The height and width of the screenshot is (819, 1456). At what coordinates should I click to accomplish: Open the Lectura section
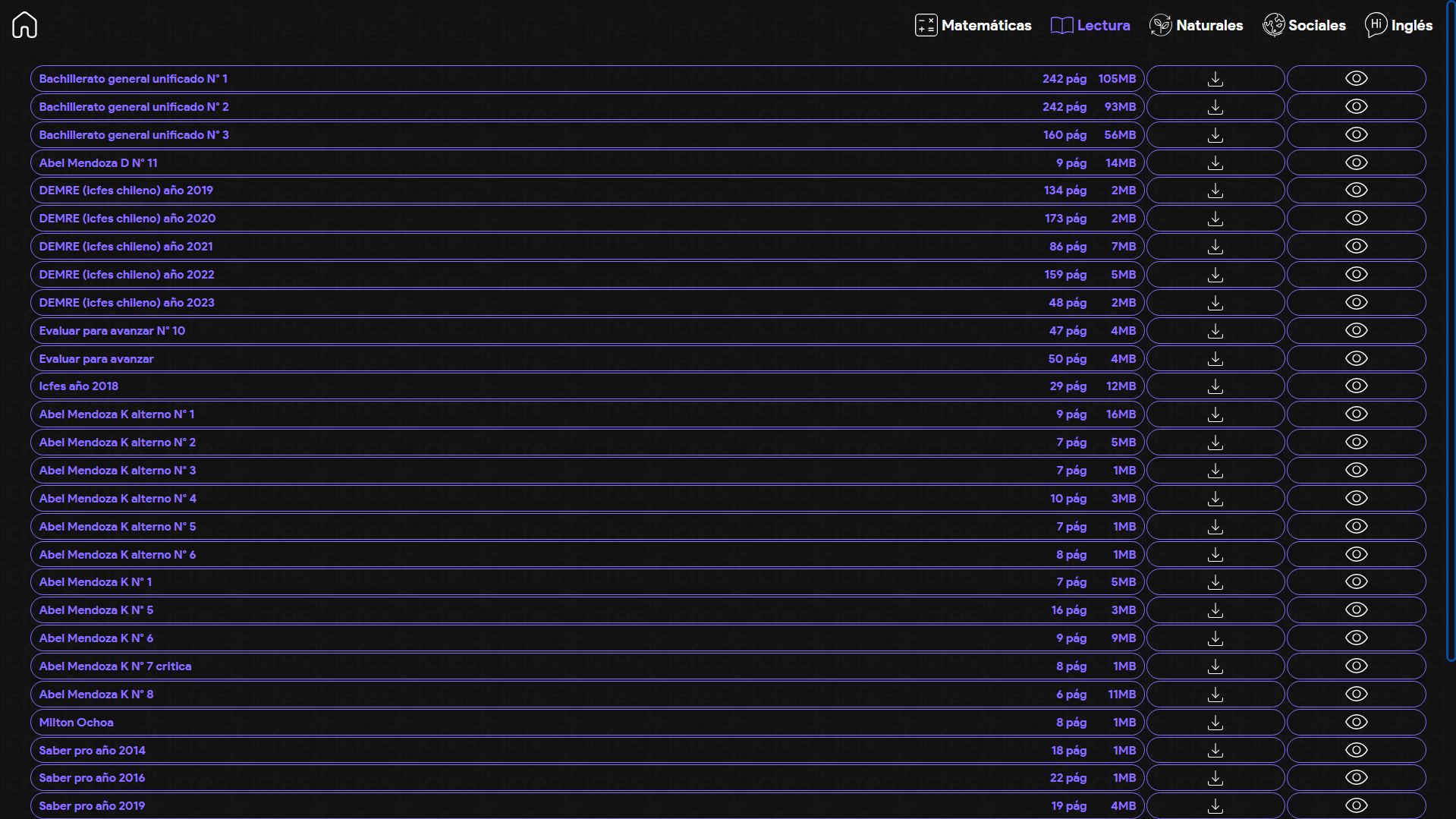(1090, 25)
